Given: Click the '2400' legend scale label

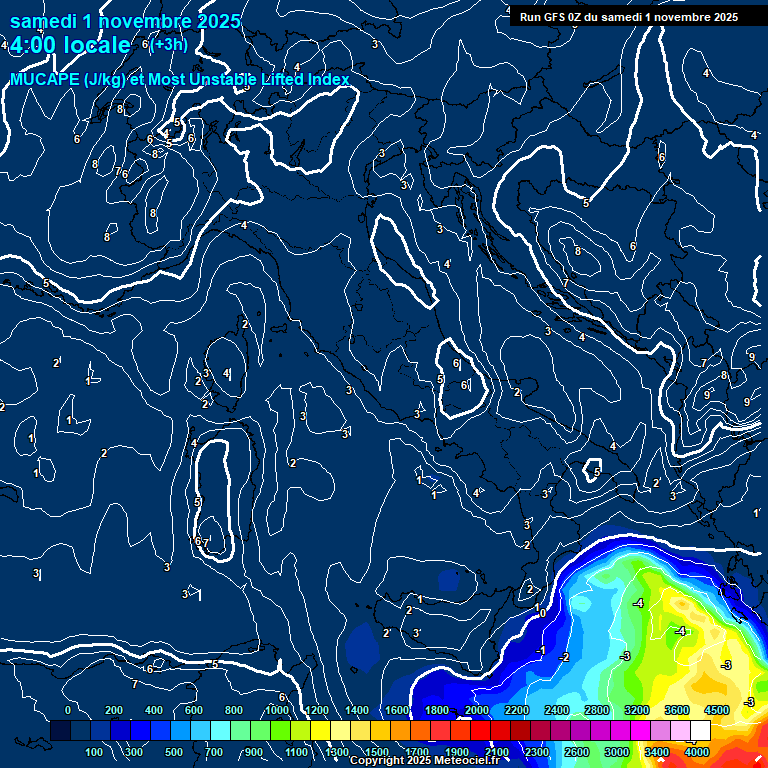Looking at the screenshot, I should pos(557,710).
